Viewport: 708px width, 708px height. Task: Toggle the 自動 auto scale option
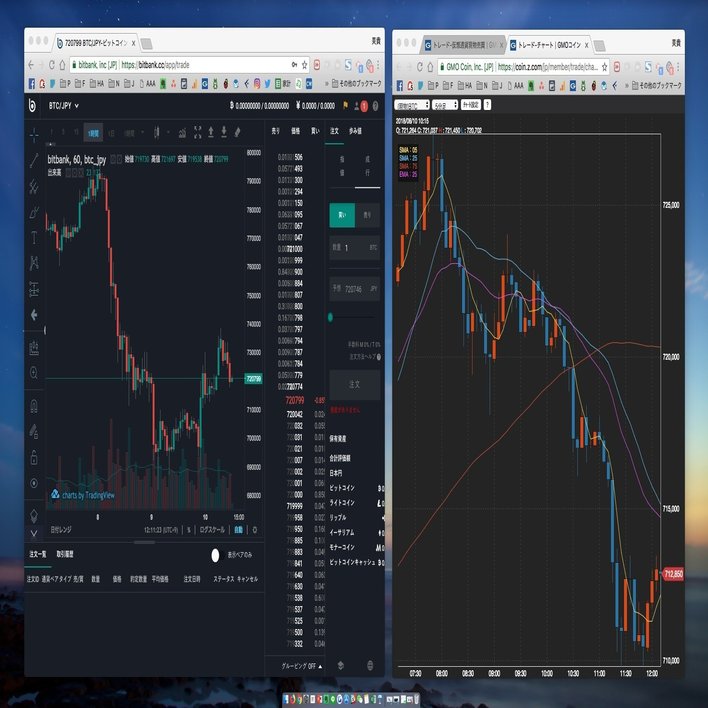tap(238, 530)
